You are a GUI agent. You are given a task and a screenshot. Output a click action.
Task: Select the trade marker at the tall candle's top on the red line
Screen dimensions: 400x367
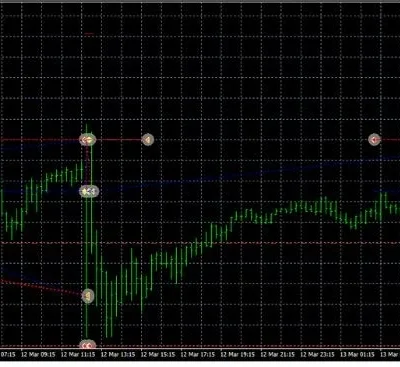[x=88, y=140]
